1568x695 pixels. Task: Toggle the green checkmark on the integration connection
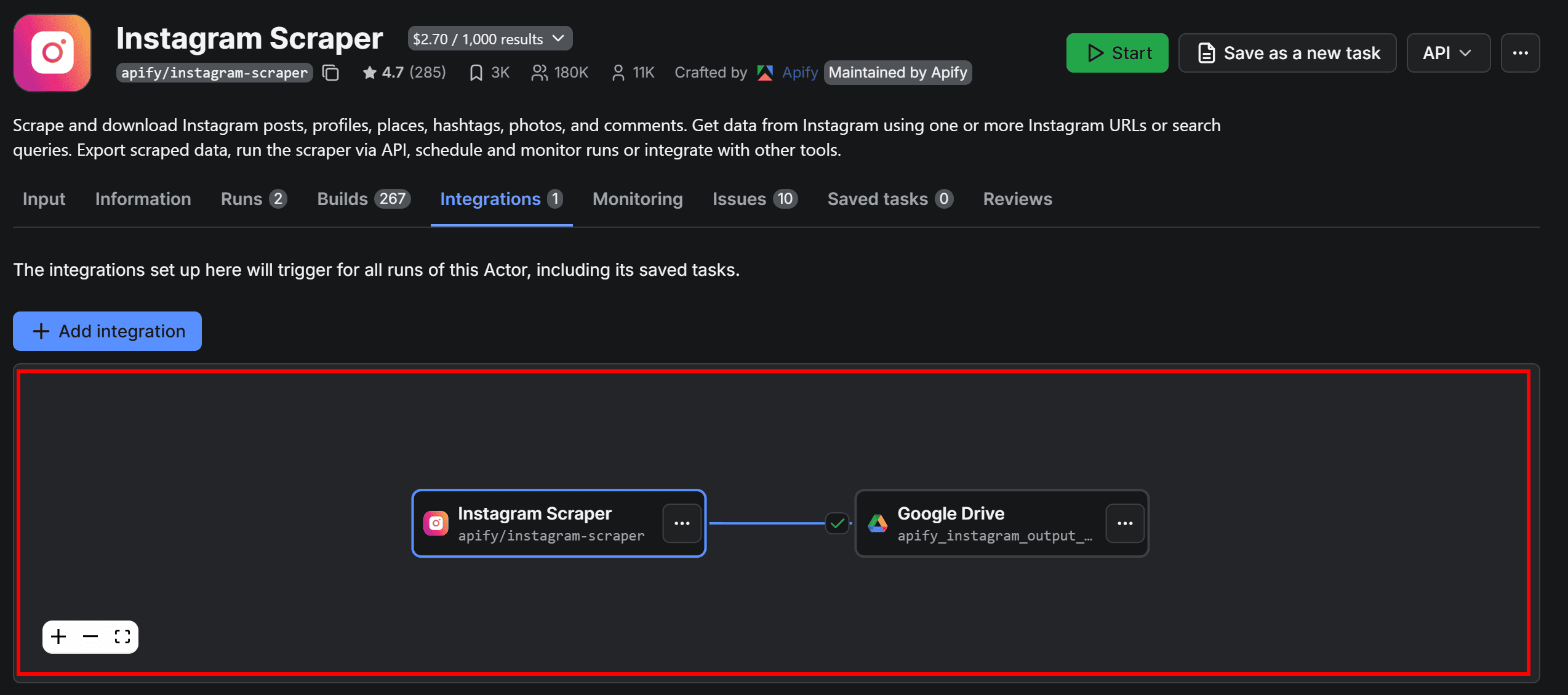click(836, 523)
